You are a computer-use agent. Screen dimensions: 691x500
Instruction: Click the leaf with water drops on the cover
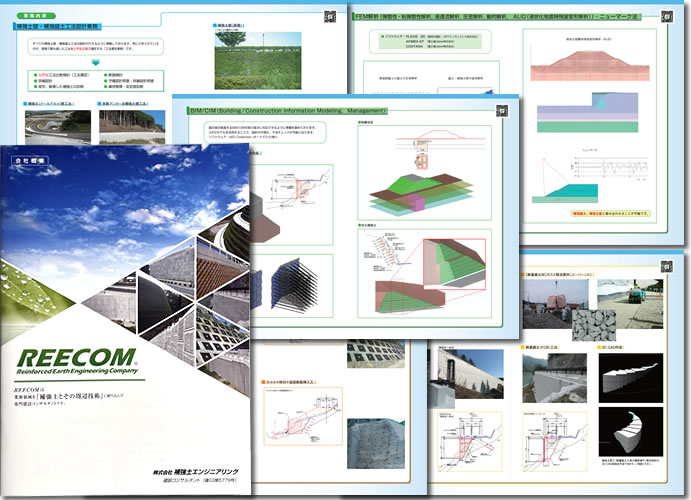click(x=33, y=290)
